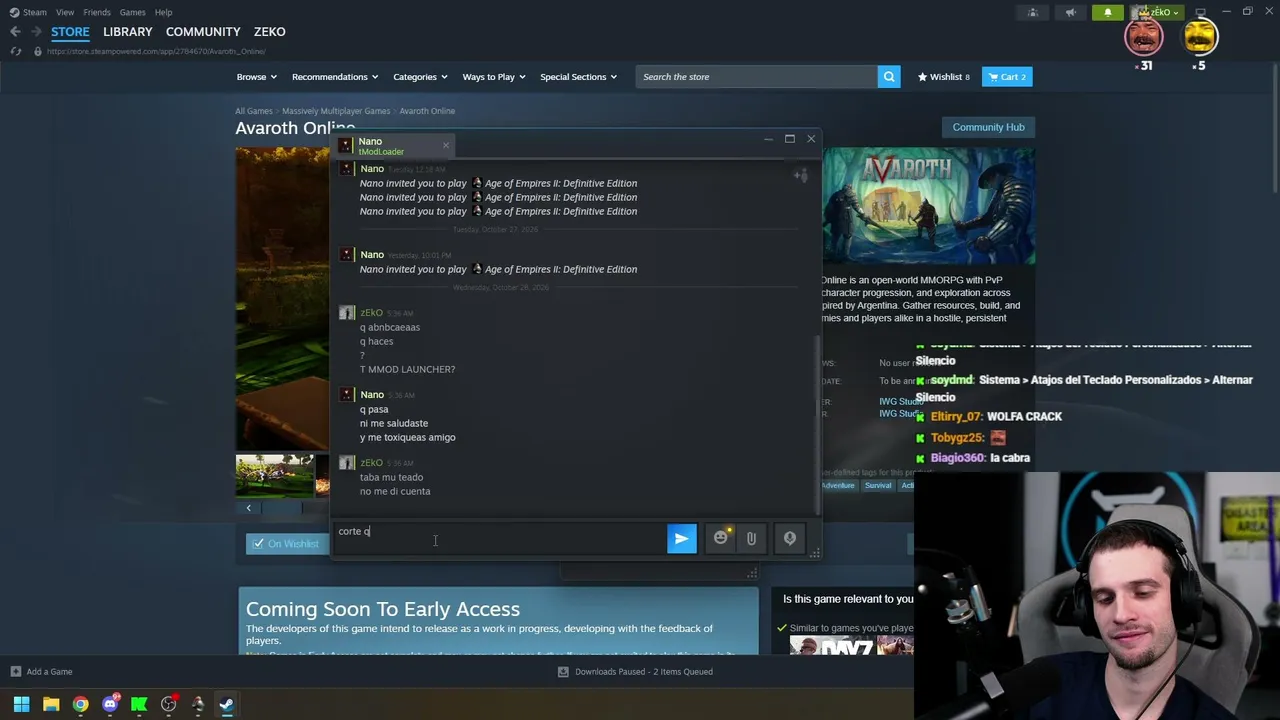Start voice chat with microphone icon
This screenshot has height=720, width=1280.
(789, 538)
